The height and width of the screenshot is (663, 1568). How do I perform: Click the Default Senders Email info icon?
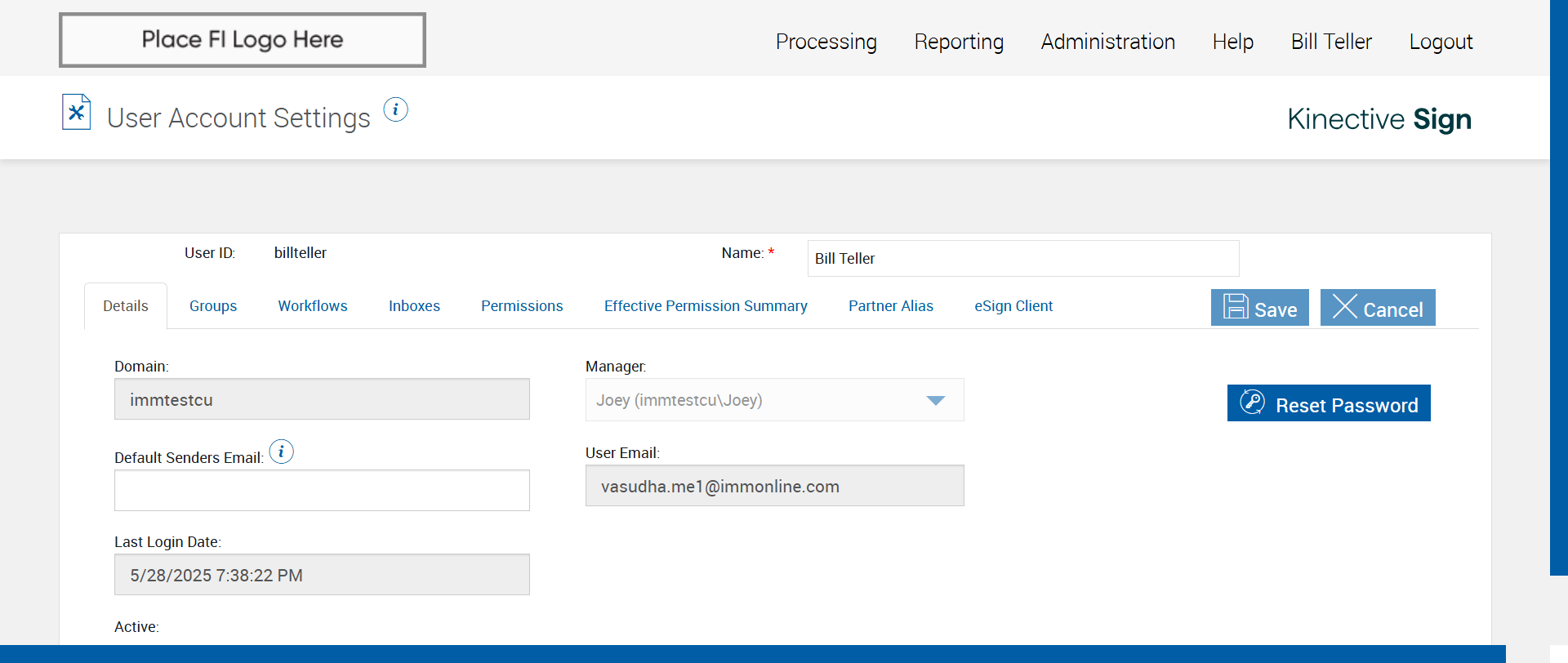[282, 452]
